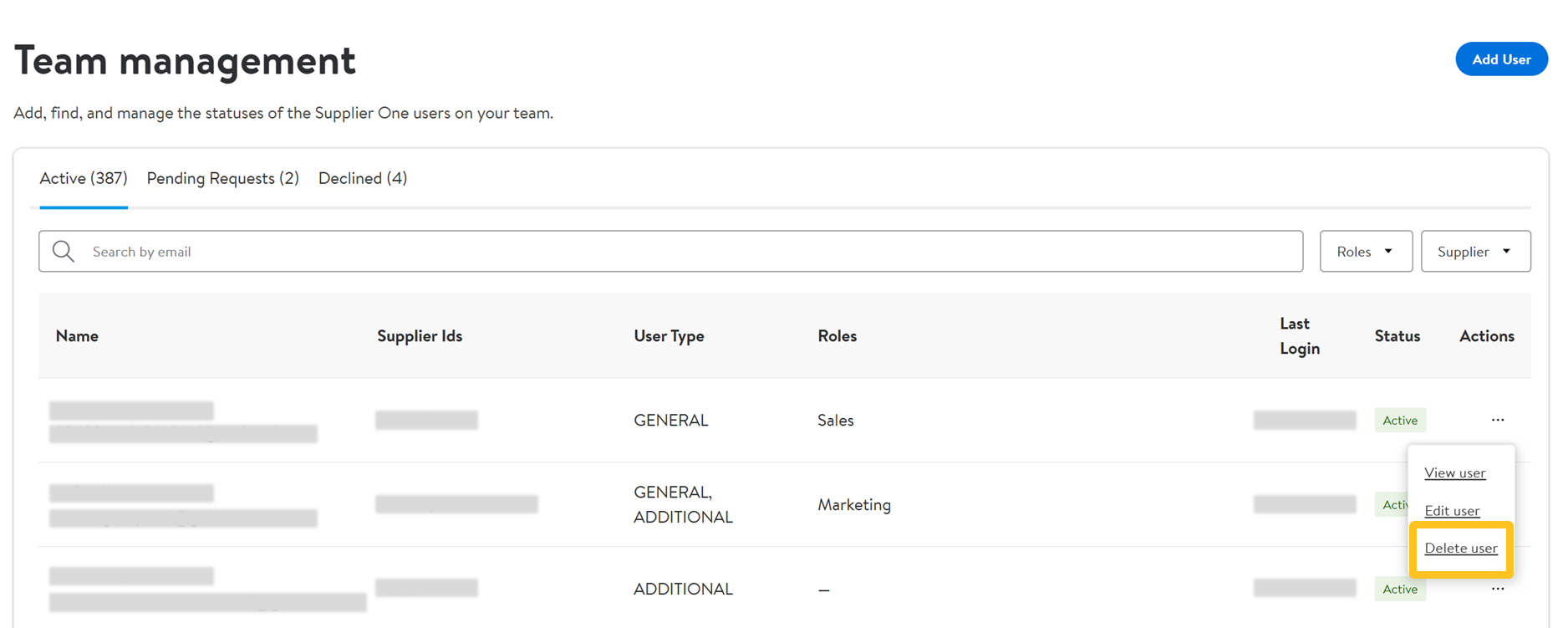Viewport: 1568px width, 628px height.
Task: Expand the Roles filter dropdown
Action: click(1365, 251)
